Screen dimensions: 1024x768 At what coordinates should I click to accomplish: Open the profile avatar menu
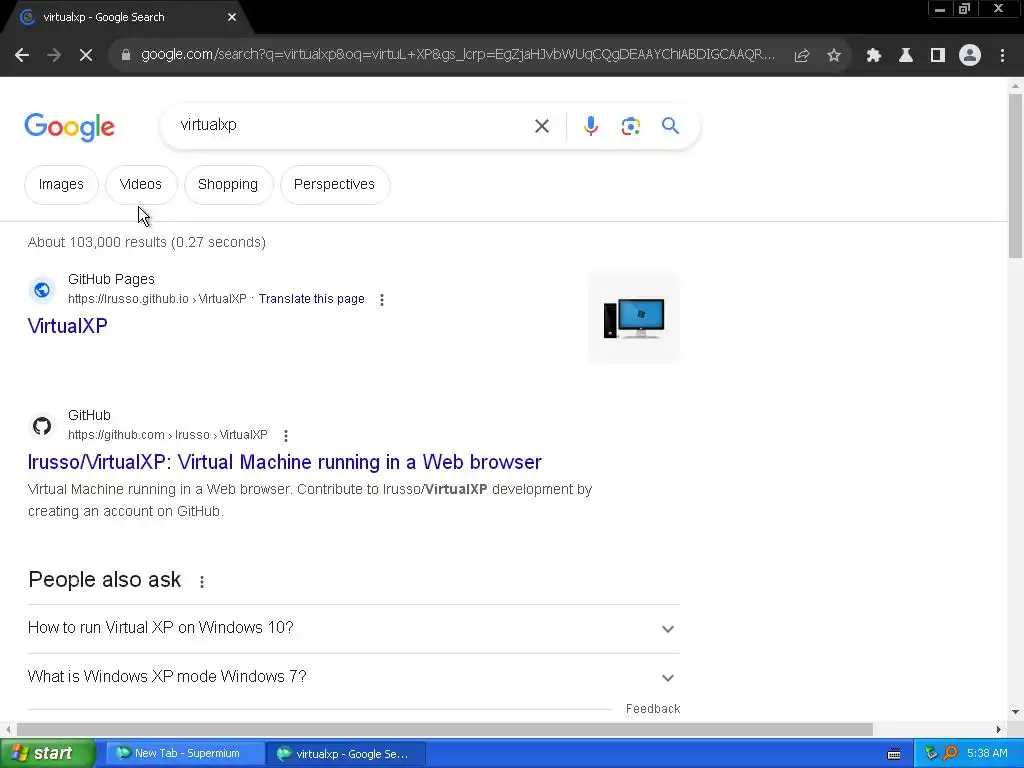(970, 56)
